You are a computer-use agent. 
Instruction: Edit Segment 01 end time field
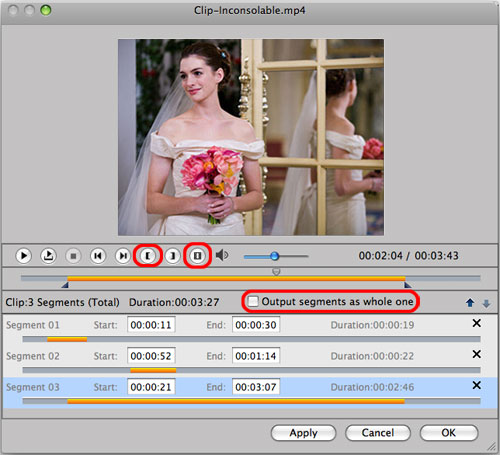pyautogui.click(x=256, y=325)
